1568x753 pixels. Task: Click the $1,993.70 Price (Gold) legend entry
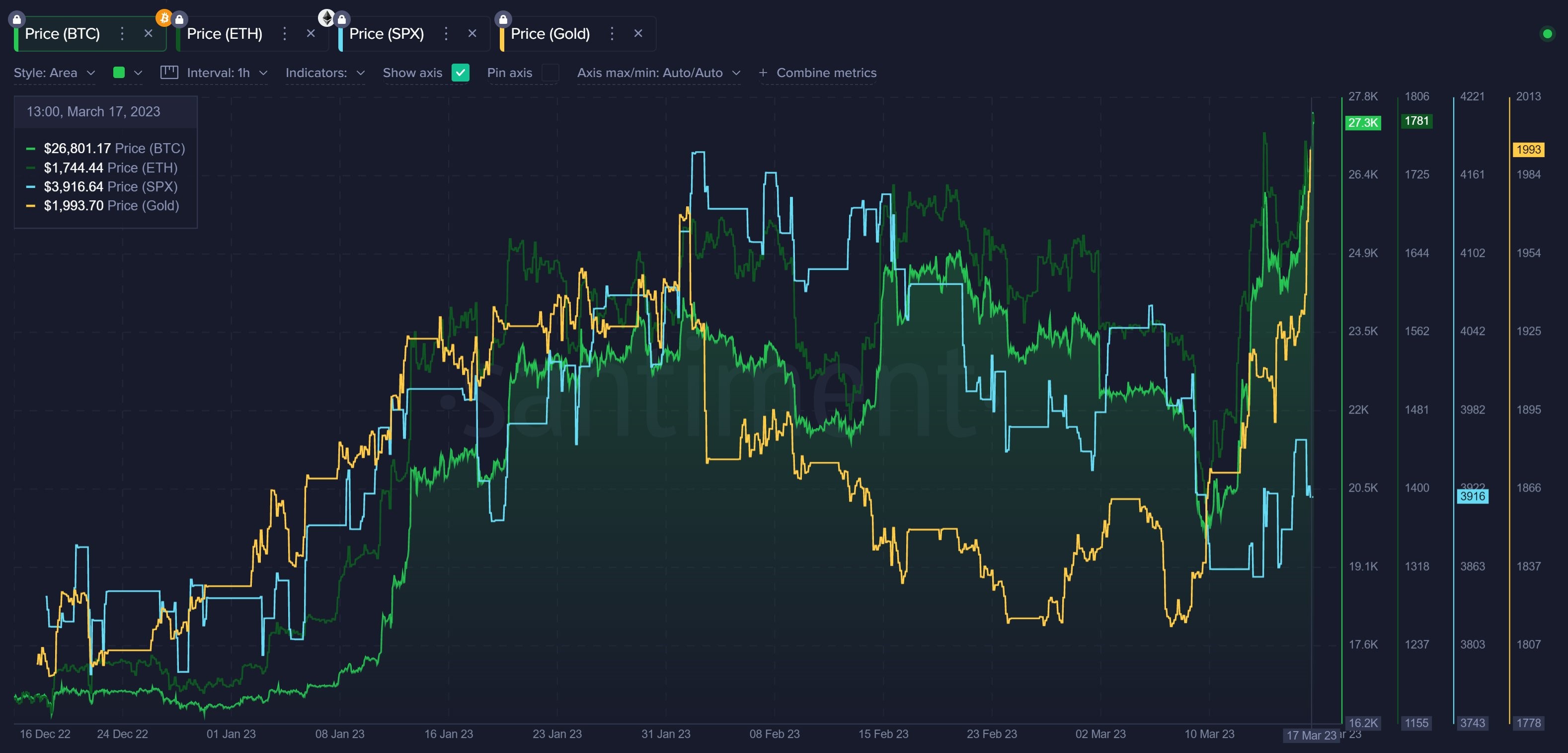pos(102,205)
